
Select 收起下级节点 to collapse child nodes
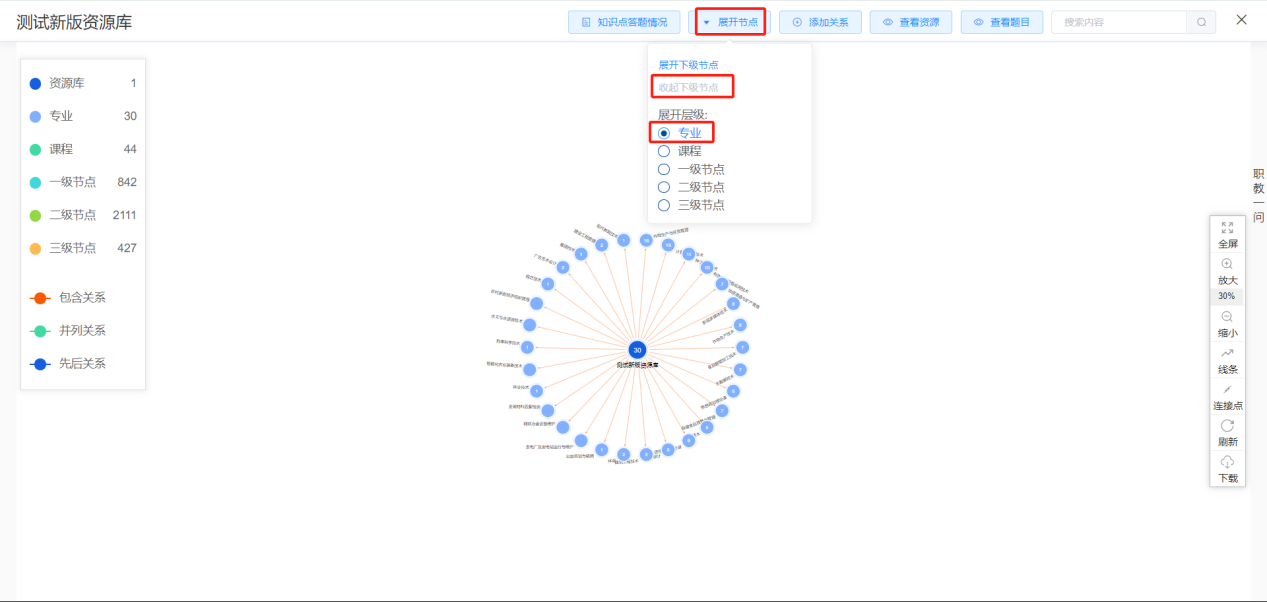693,86
